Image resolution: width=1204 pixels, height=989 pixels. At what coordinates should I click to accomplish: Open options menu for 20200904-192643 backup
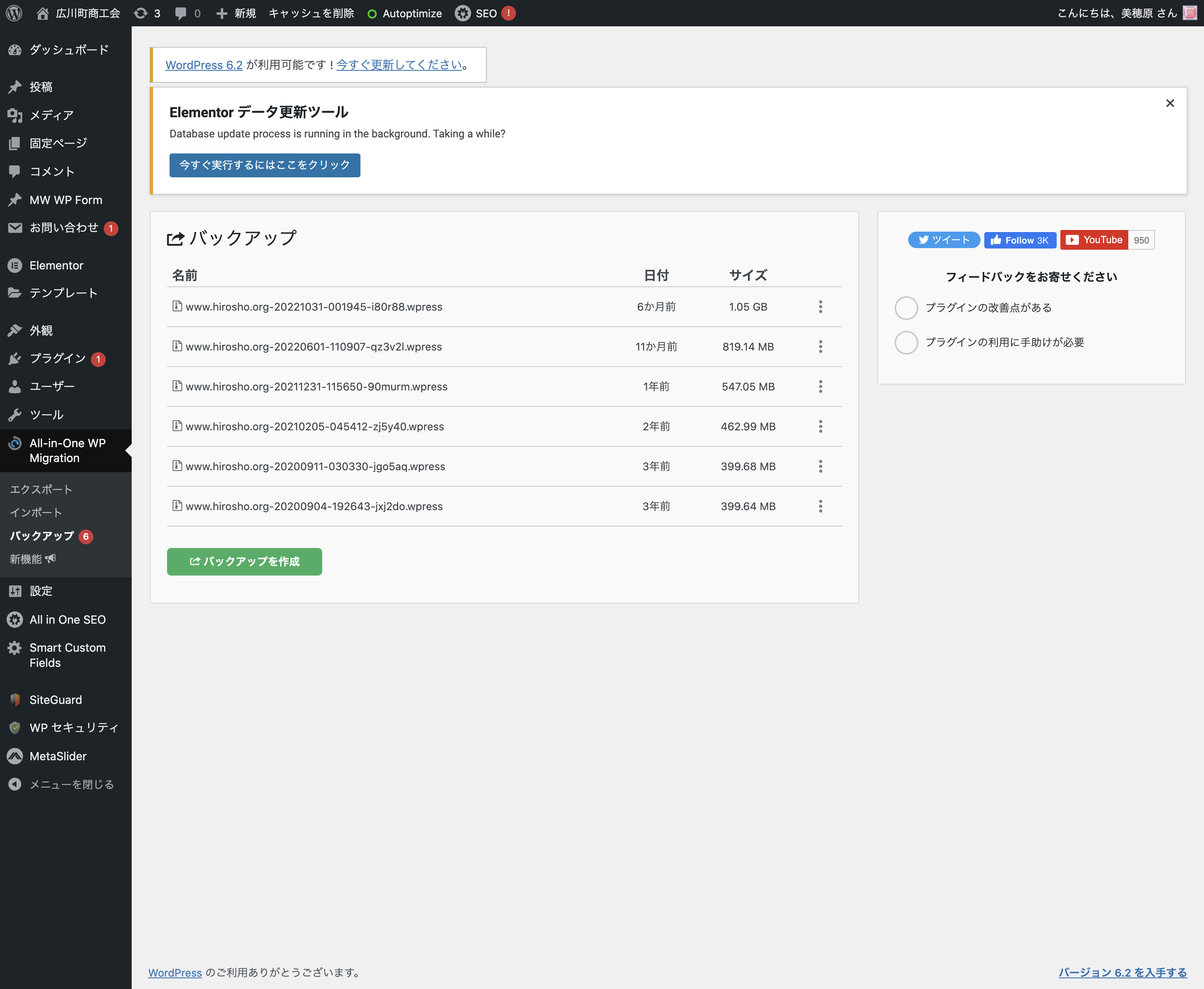point(820,506)
